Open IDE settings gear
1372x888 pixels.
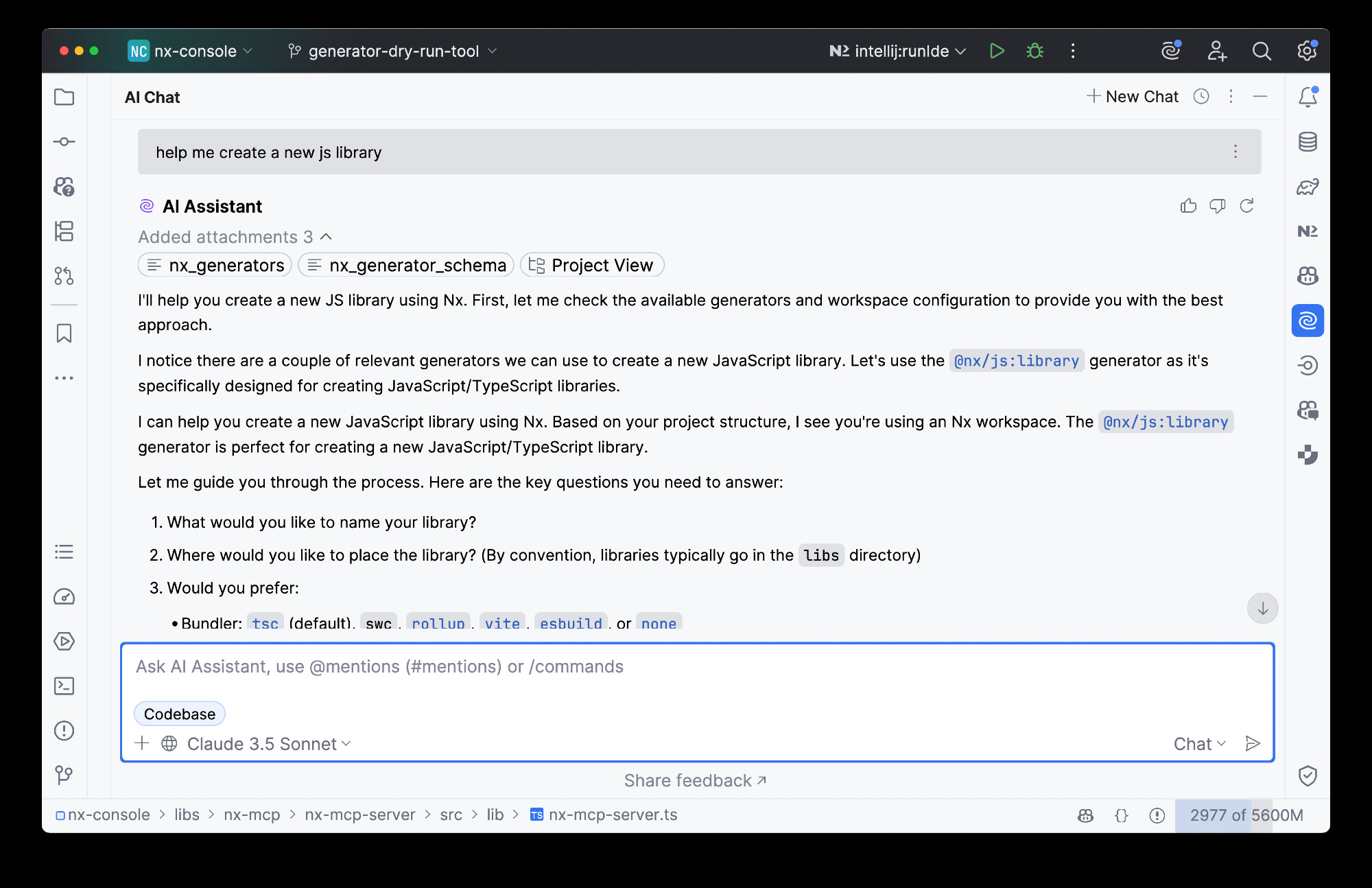tap(1307, 51)
